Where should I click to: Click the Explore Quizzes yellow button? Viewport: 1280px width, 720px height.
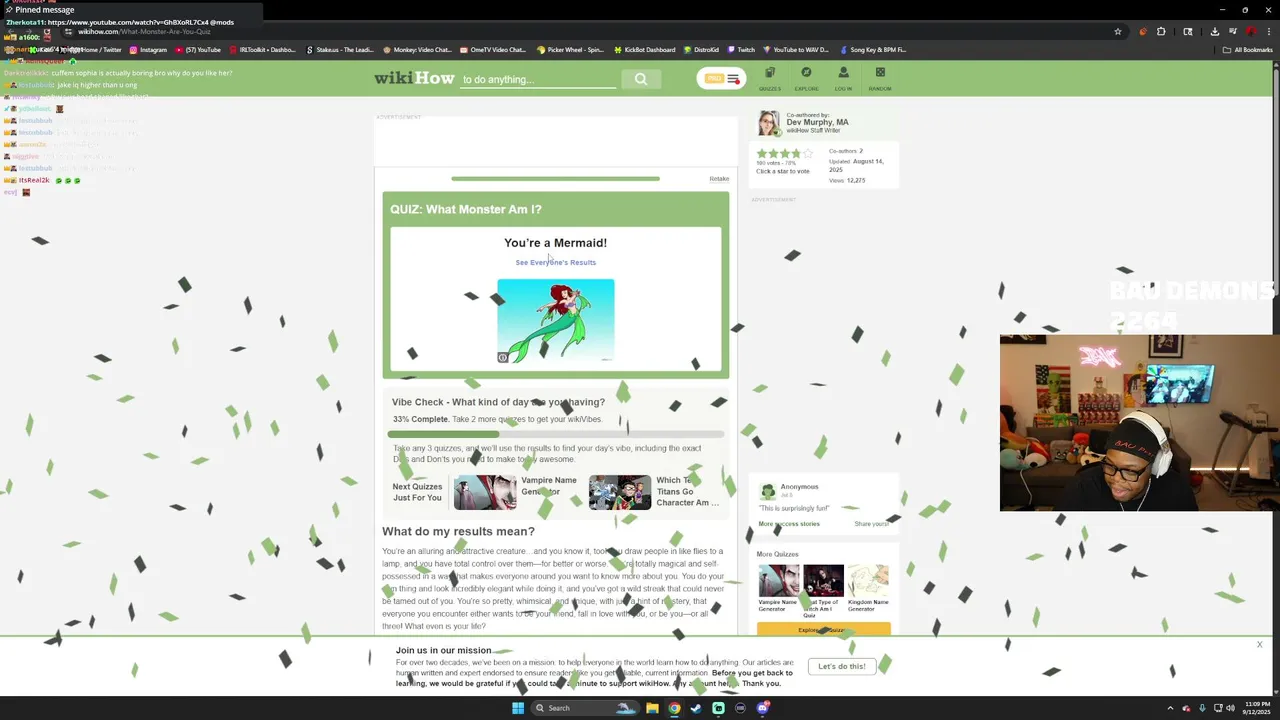(823, 630)
